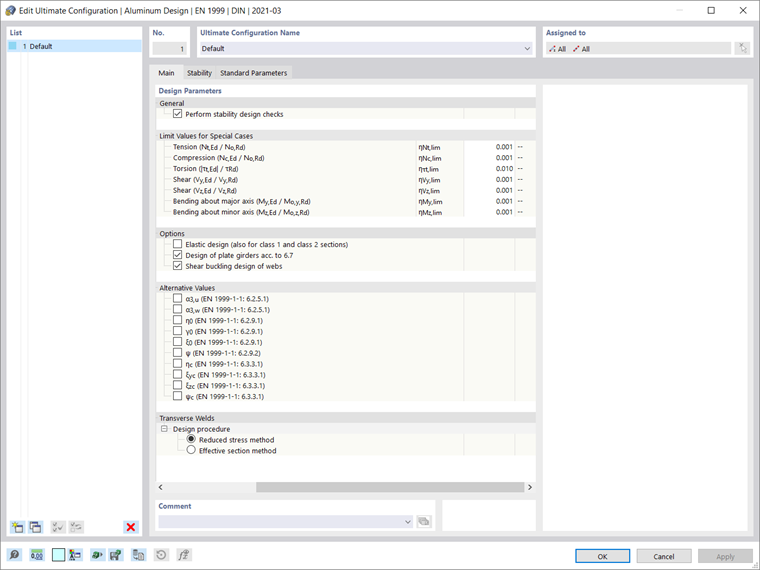Click the select-in-model icon by Assigned to
This screenshot has height=570, width=760.
tap(742, 48)
